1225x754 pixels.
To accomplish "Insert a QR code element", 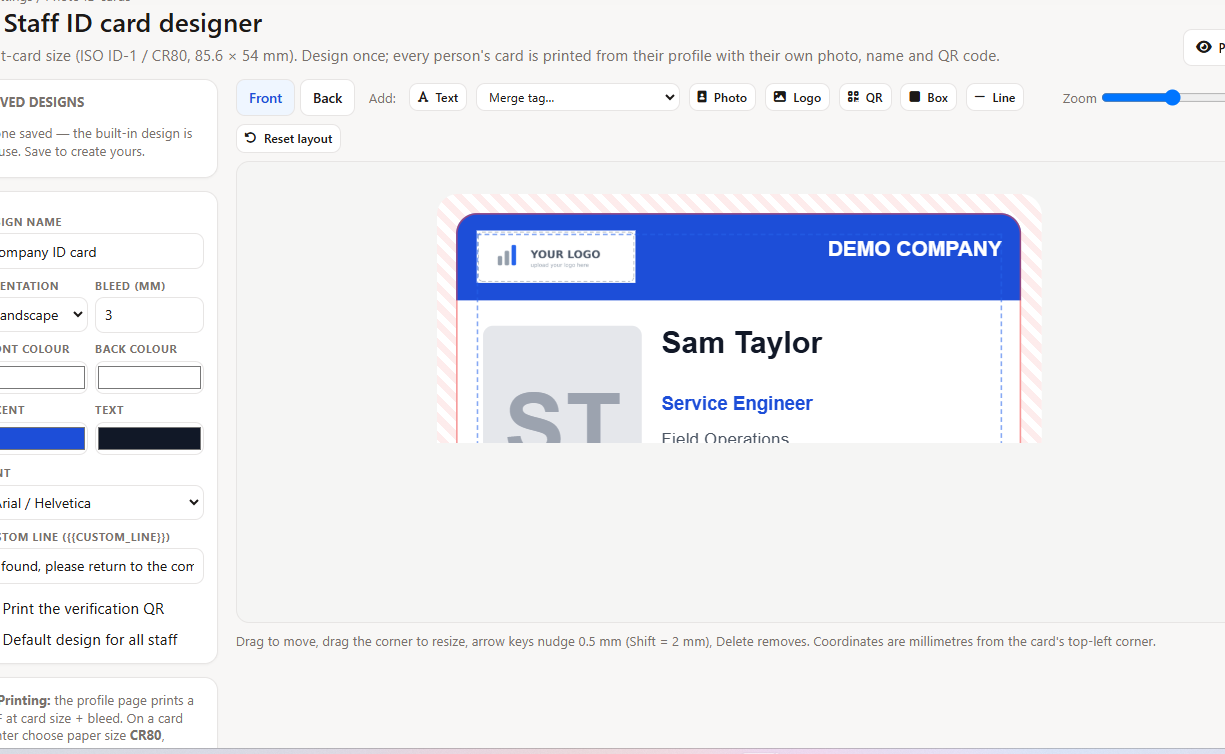I will click(x=865, y=97).
